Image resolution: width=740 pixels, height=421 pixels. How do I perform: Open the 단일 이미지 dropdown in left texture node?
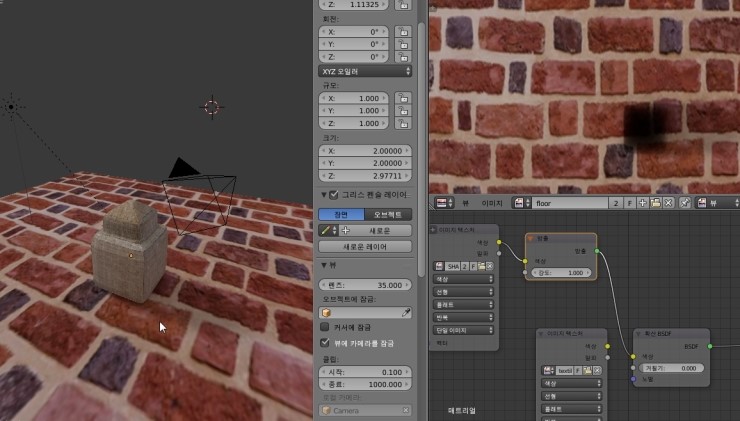[x=463, y=330]
